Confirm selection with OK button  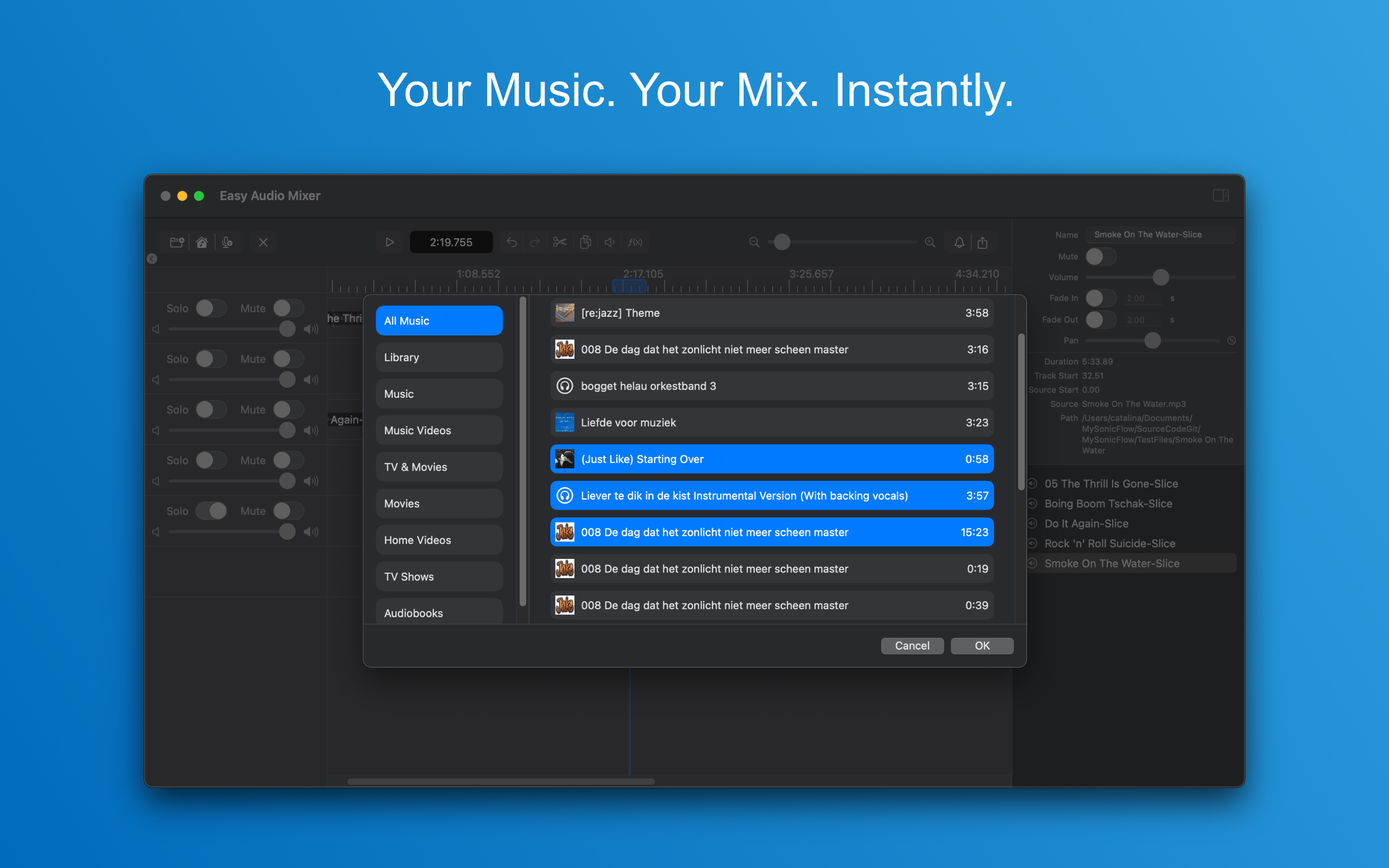click(x=982, y=646)
